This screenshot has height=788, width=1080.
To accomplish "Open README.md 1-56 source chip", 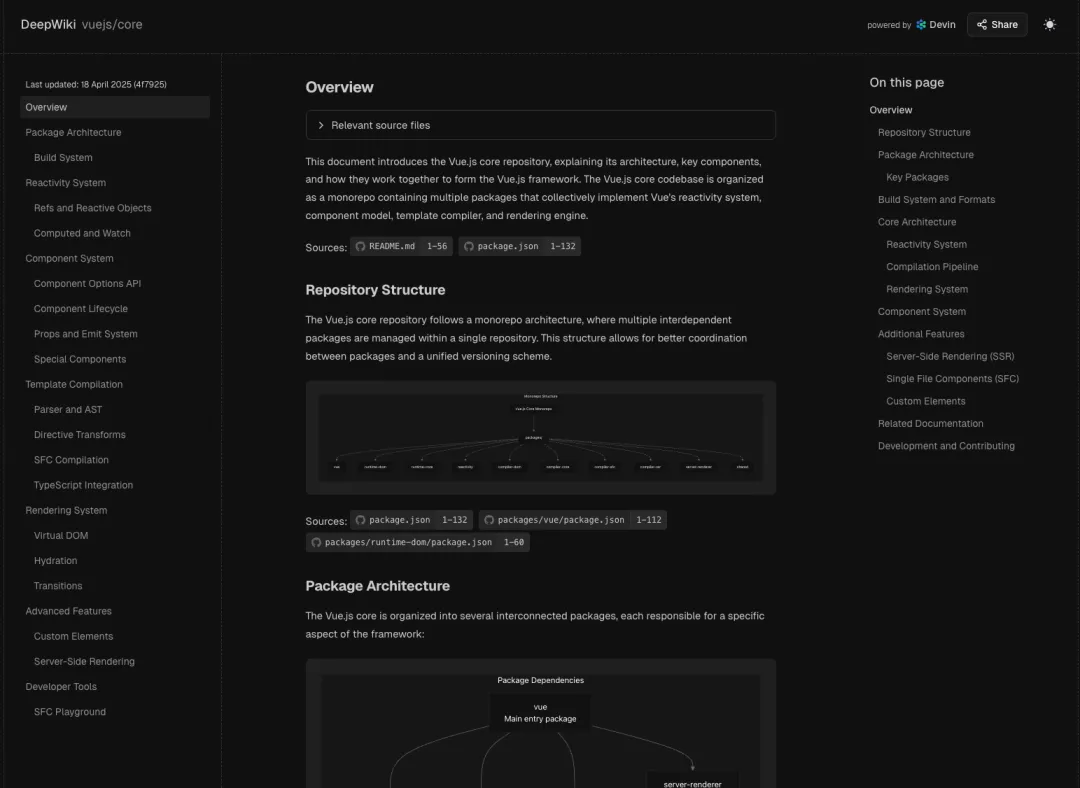I will [401, 246].
